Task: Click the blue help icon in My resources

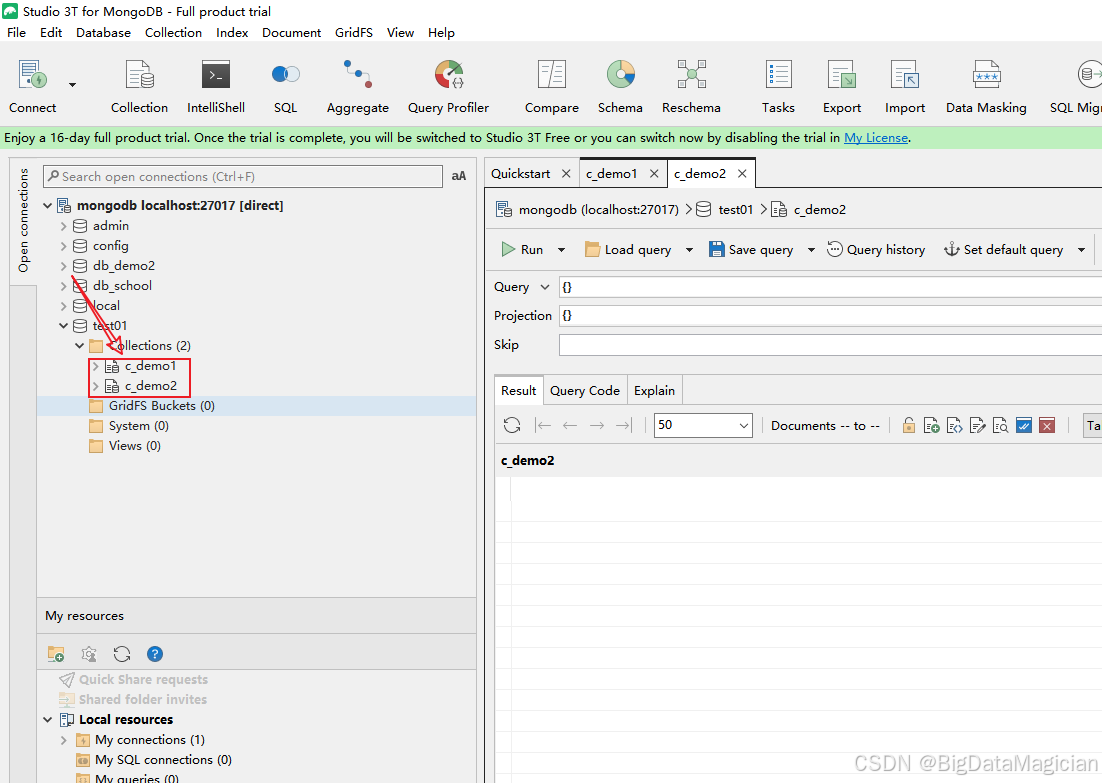Action: 155,654
